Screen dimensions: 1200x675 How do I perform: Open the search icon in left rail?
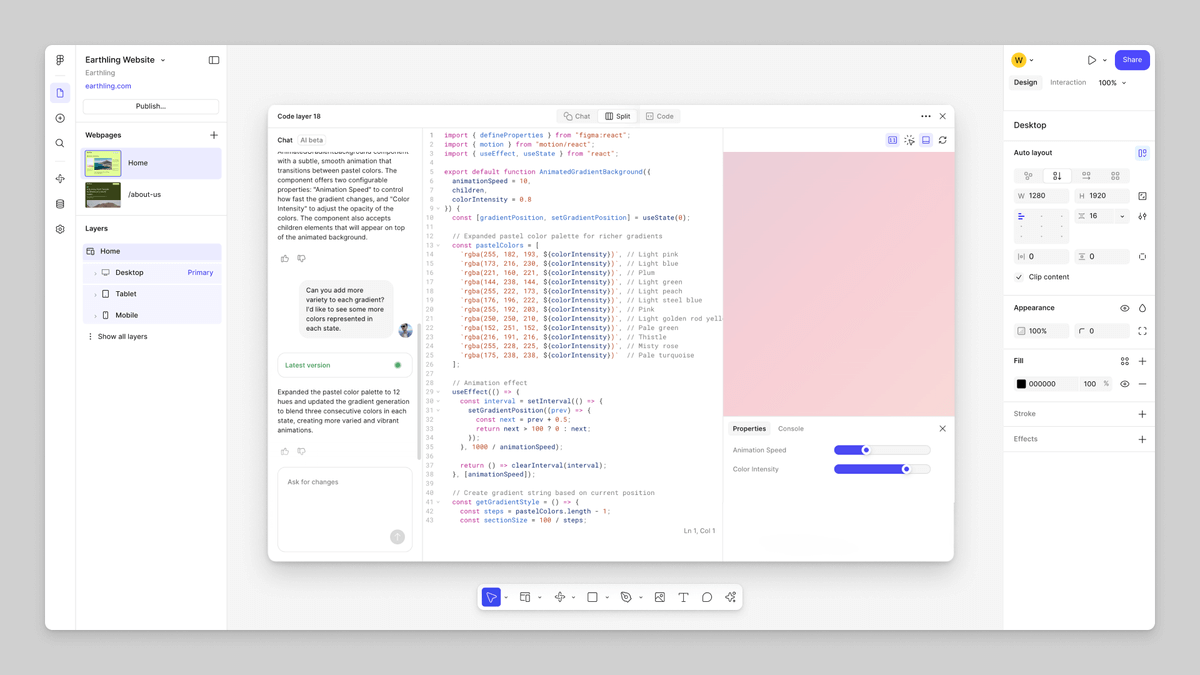point(60,143)
